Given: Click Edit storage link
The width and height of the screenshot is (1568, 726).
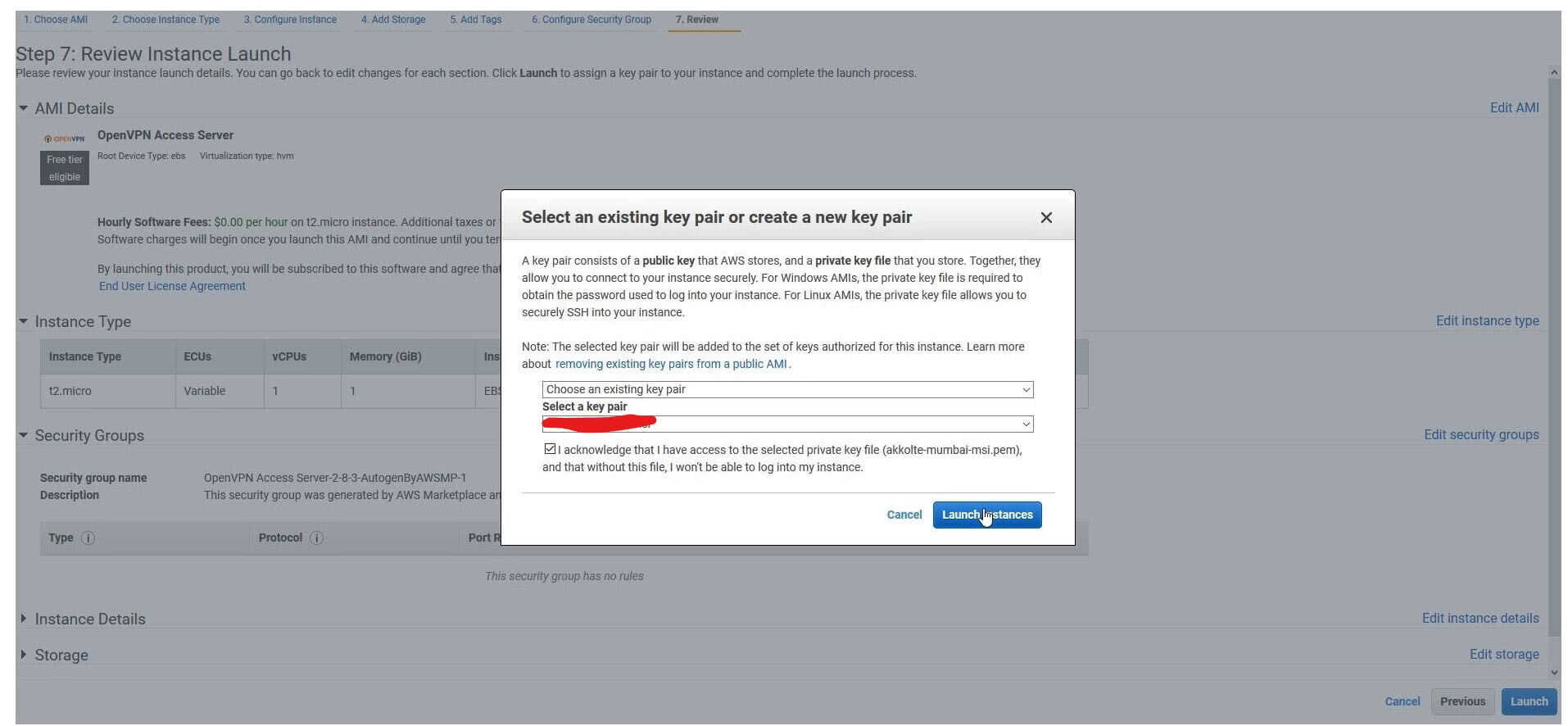Looking at the screenshot, I should pyautogui.click(x=1504, y=655).
